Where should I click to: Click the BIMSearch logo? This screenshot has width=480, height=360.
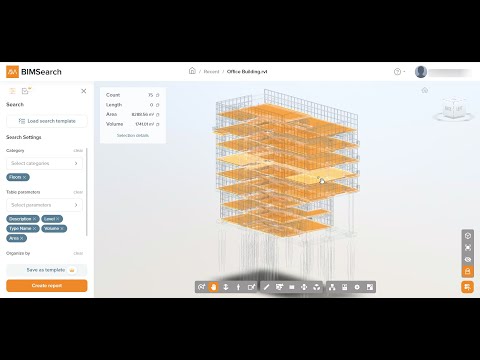point(34,72)
